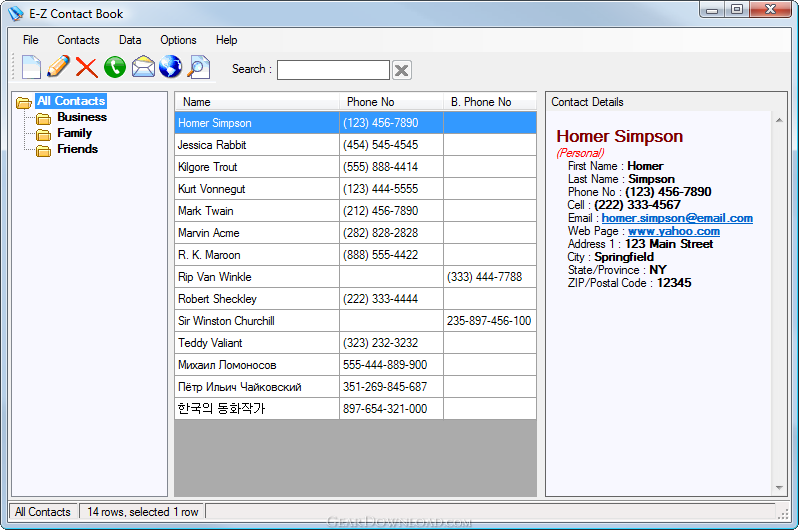Viewport: 799px width, 530px height.
Task: Select the Kilgore Trout row
Action: 355,167
